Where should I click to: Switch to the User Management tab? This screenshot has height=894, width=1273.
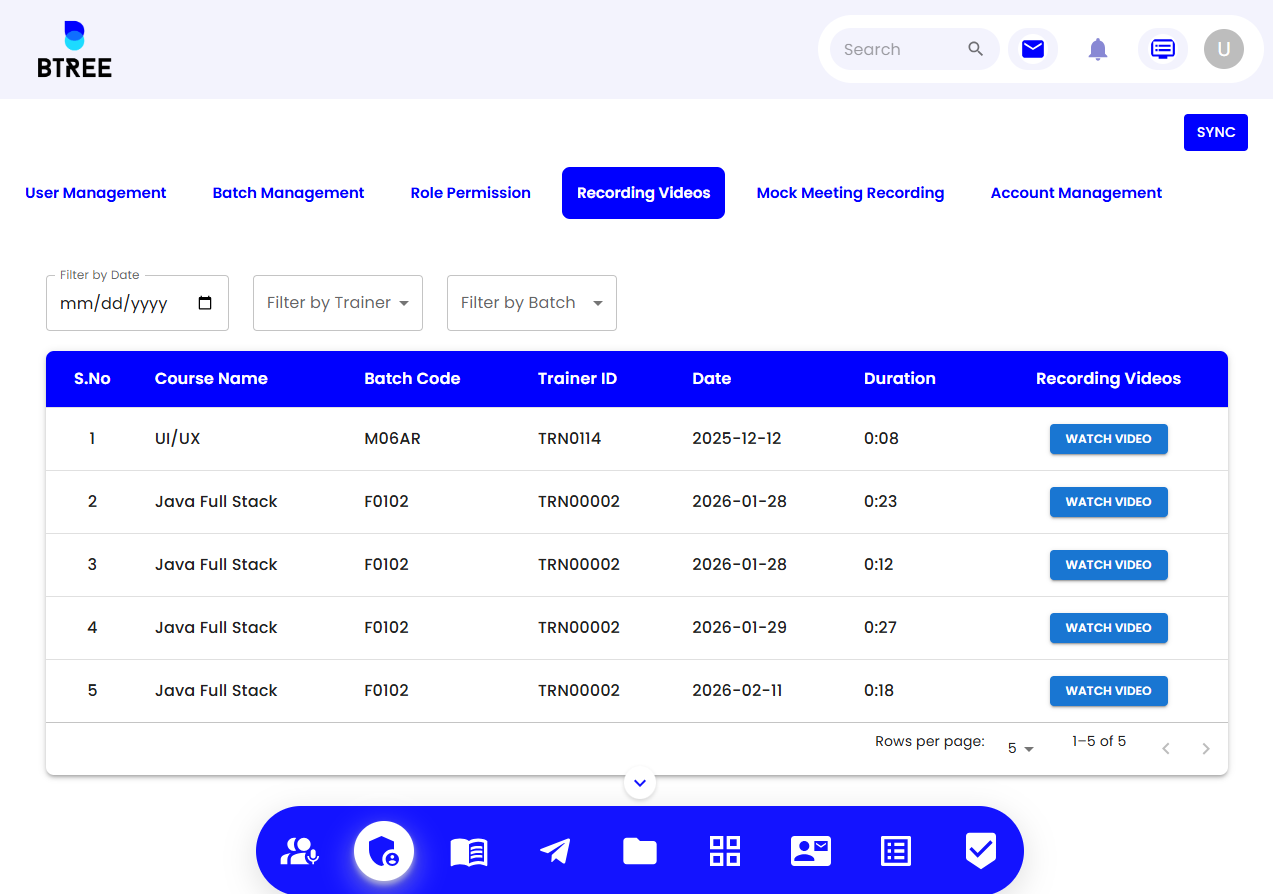96,193
